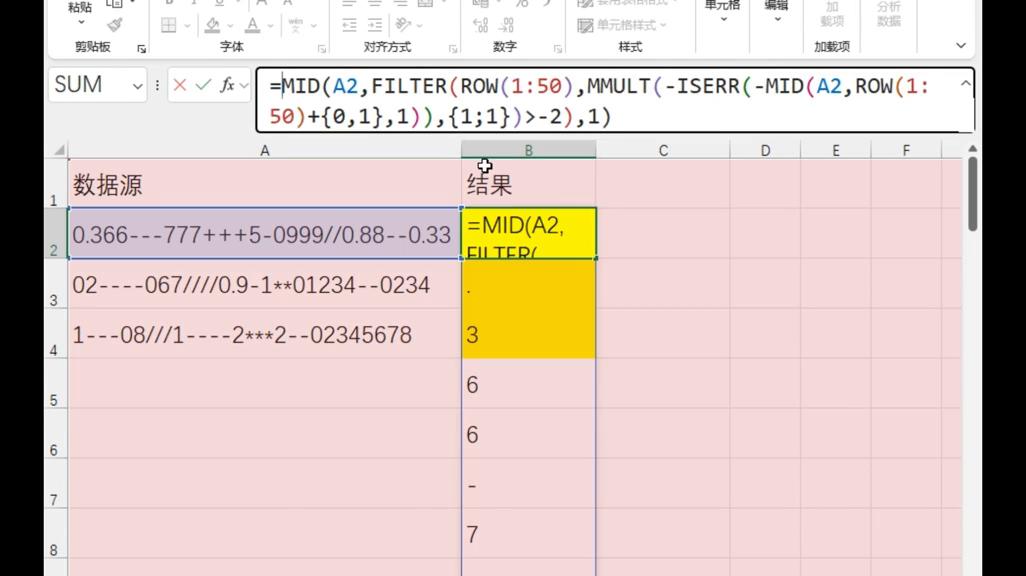Open the phonetic guide dropdown arrow
Screen dimensions: 1026x576
coord(313,26)
